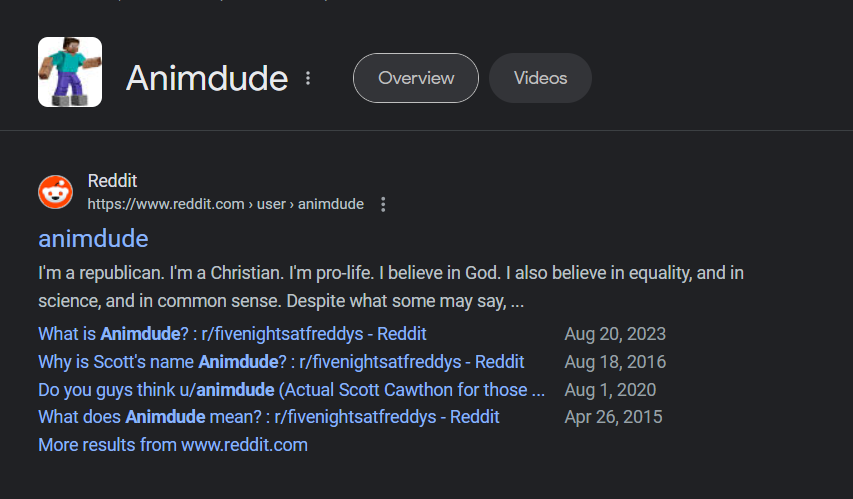
Task: Click the Aug 20, 2023 date
Action: (x=615, y=334)
